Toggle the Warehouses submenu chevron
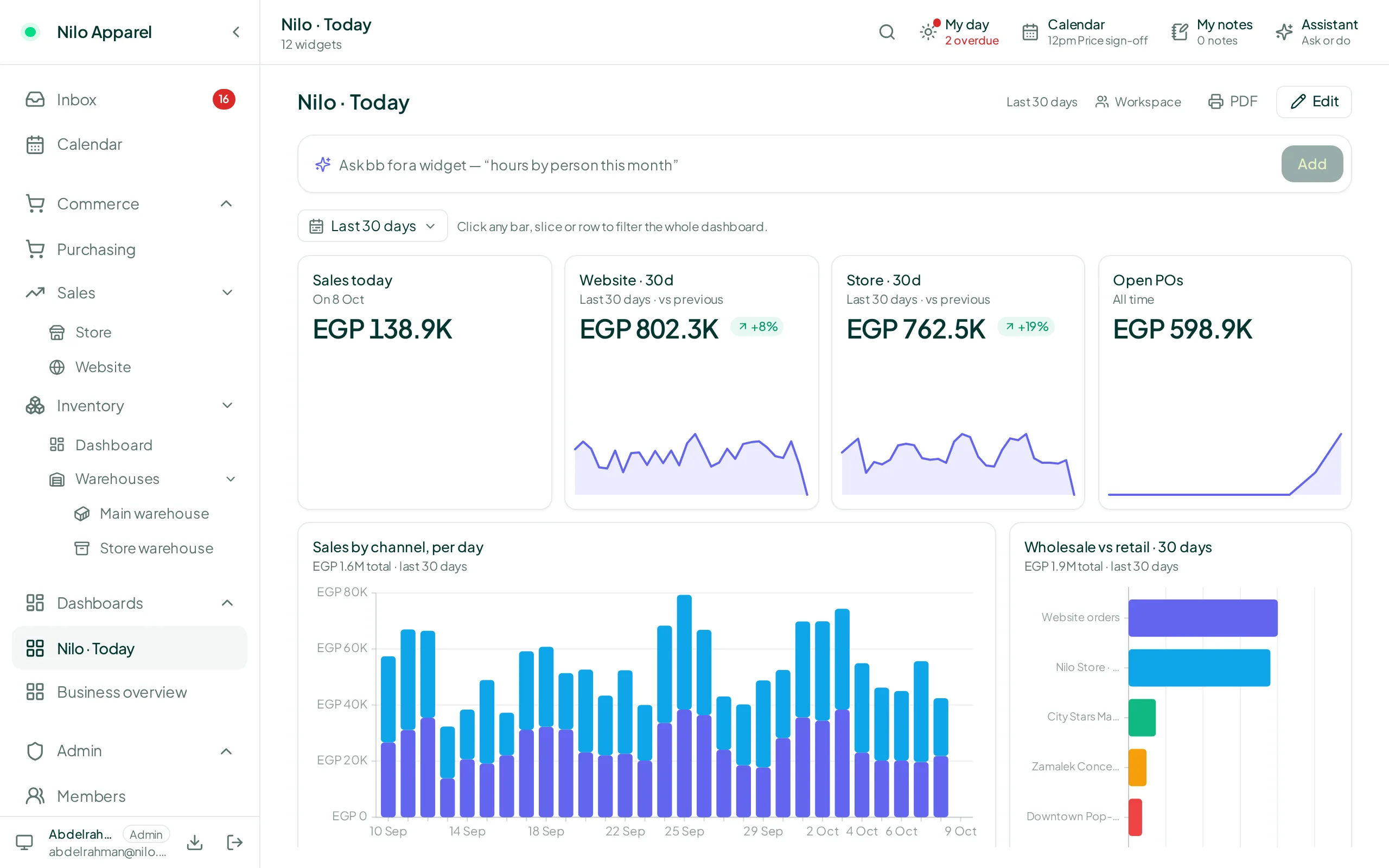Viewport: 1389px width, 868px height. tap(231, 479)
